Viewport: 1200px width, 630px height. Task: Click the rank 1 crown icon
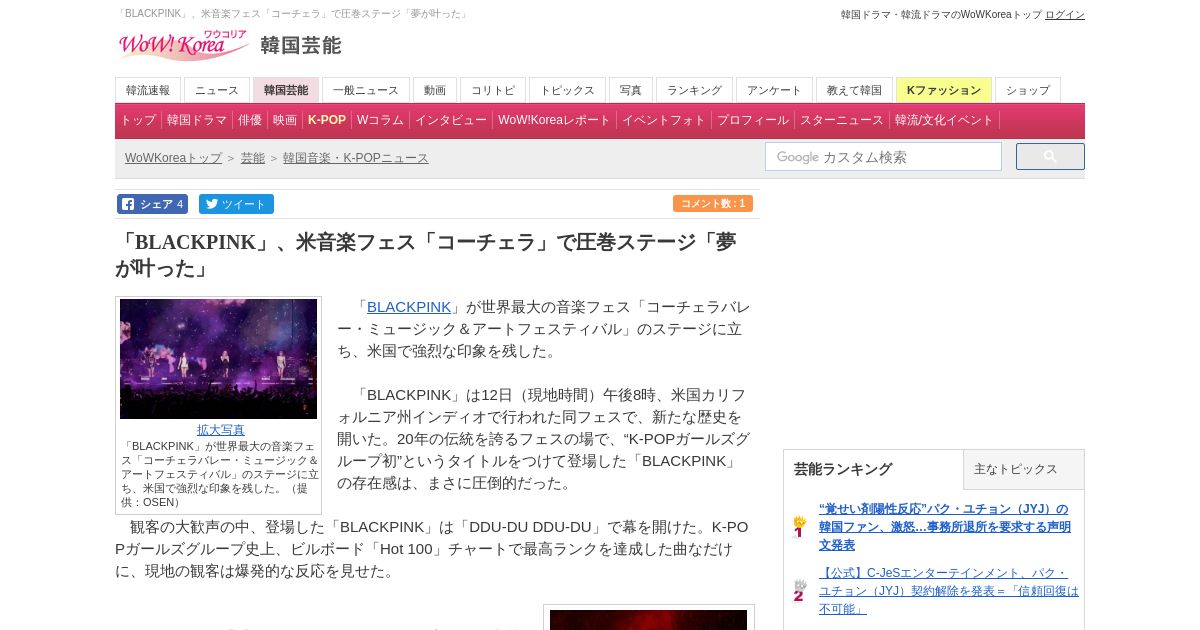point(799,527)
